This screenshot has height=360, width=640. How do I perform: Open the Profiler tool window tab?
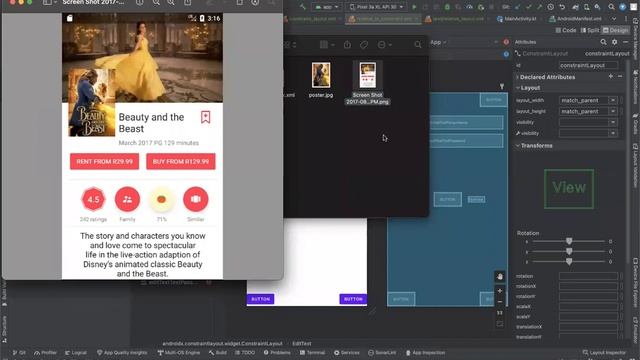tap(45, 353)
